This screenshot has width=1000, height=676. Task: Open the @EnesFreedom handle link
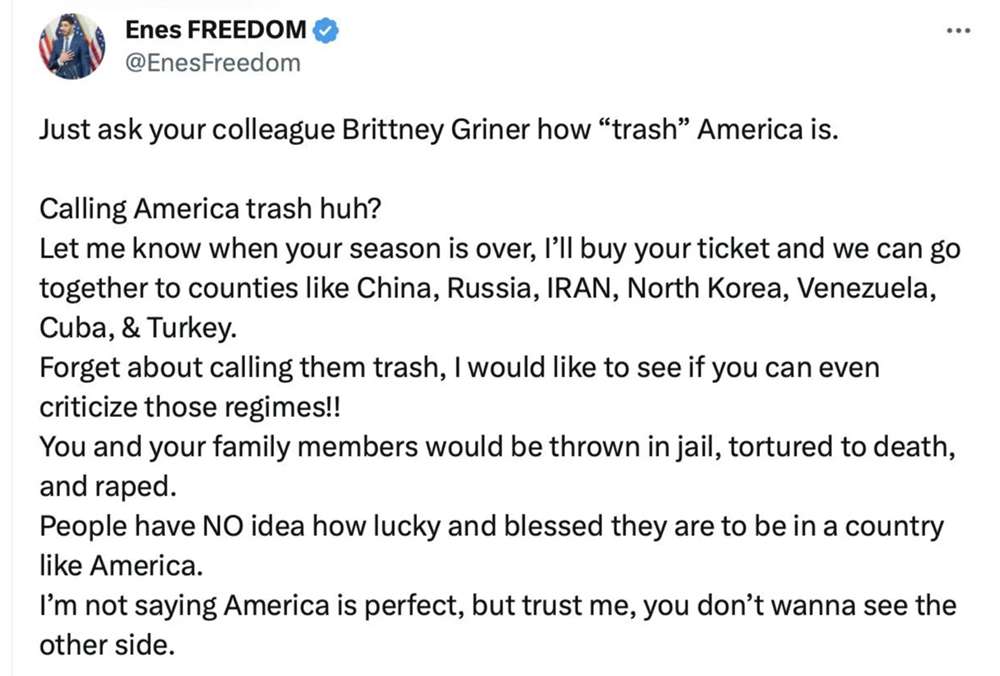[211, 63]
